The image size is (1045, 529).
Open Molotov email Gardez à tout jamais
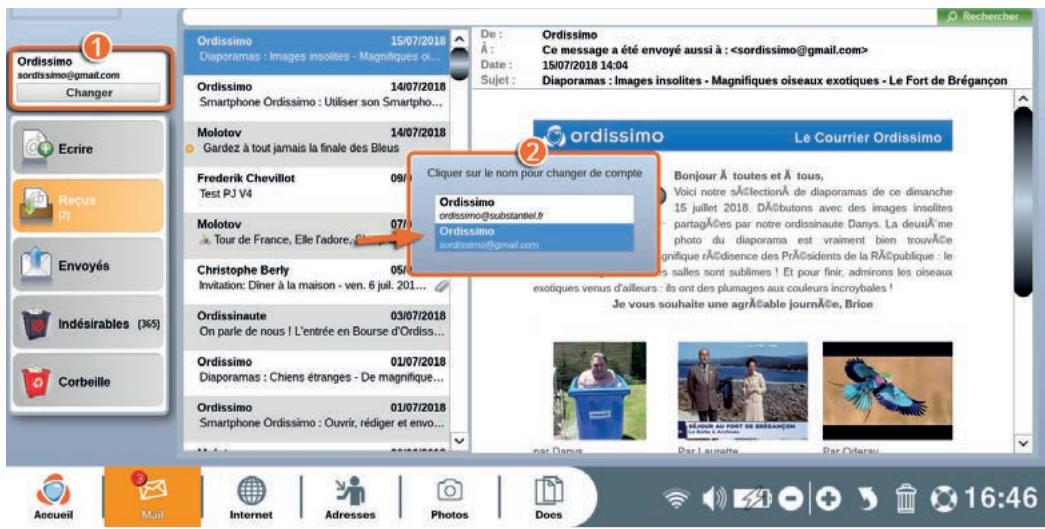point(317,141)
